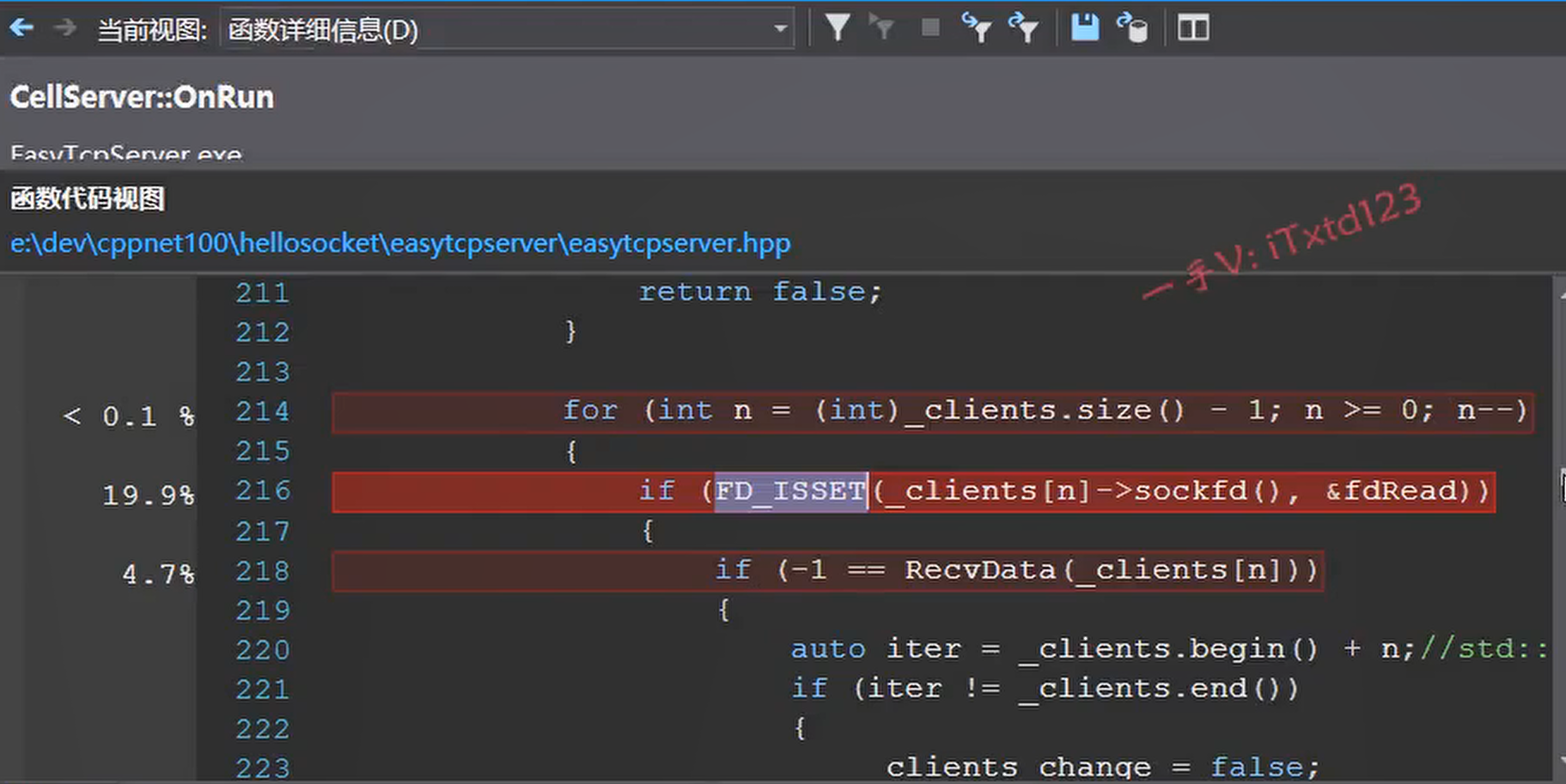Image resolution: width=1566 pixels, height=784 pixels.
Task: Click the 函数代码视图 section header
Action: [87, 199]
